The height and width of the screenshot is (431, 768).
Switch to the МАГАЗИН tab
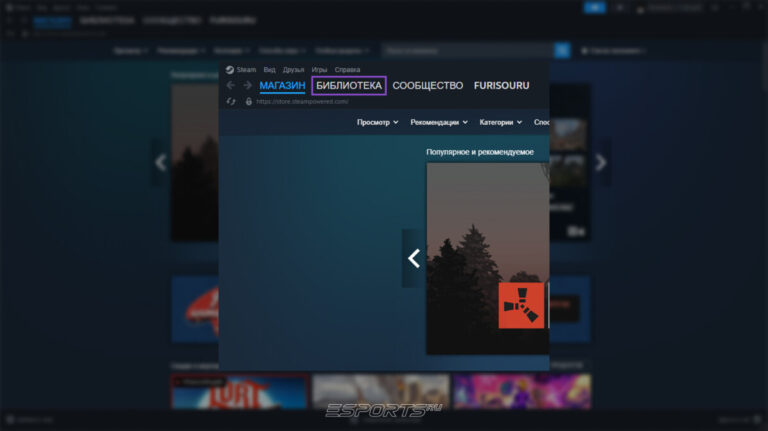coord(282,86)
